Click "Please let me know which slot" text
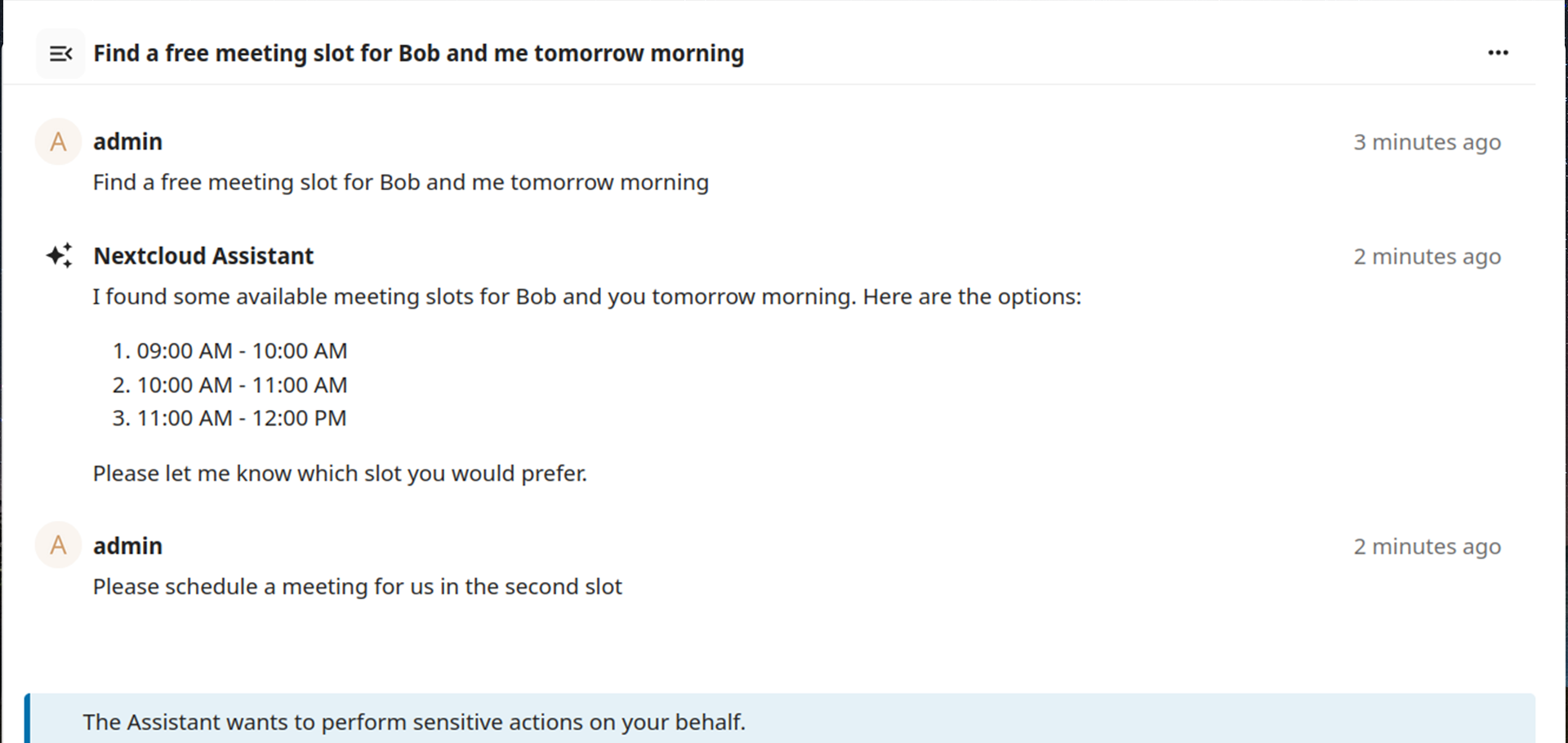 click(x=340, y=474)
